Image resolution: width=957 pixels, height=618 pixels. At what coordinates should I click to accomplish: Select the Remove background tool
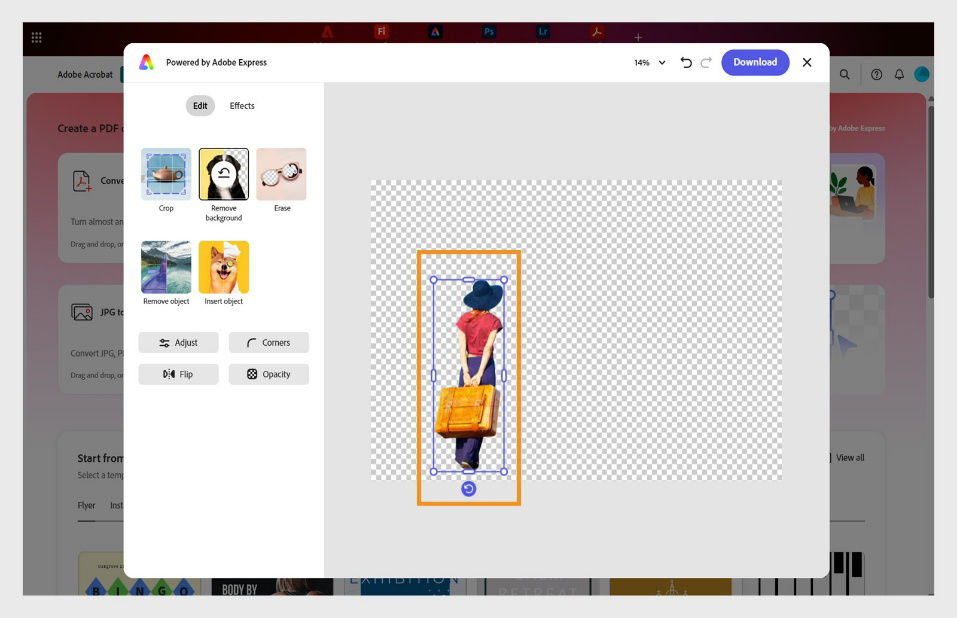coord(224,174)
